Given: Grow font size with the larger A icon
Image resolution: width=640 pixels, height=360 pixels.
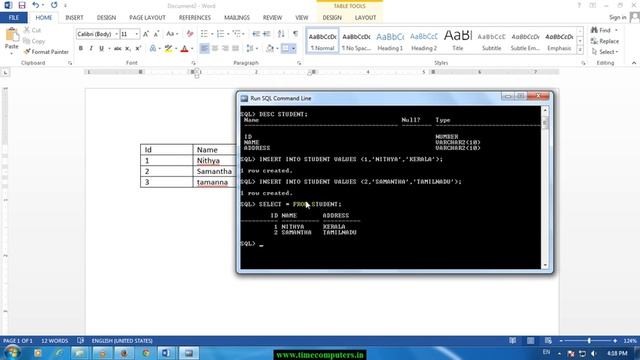Looking at the screenshot, I should click(x=146, y=34).
